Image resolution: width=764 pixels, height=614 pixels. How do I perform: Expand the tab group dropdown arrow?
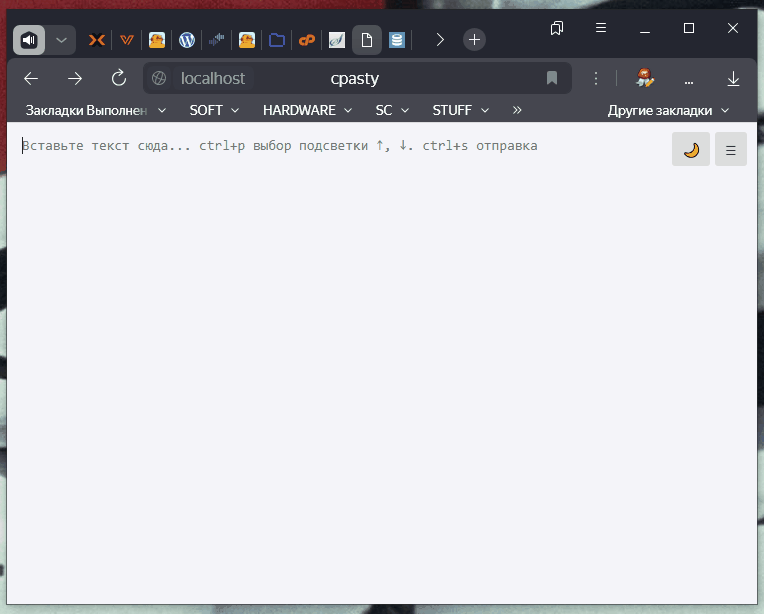pos(61,40)
